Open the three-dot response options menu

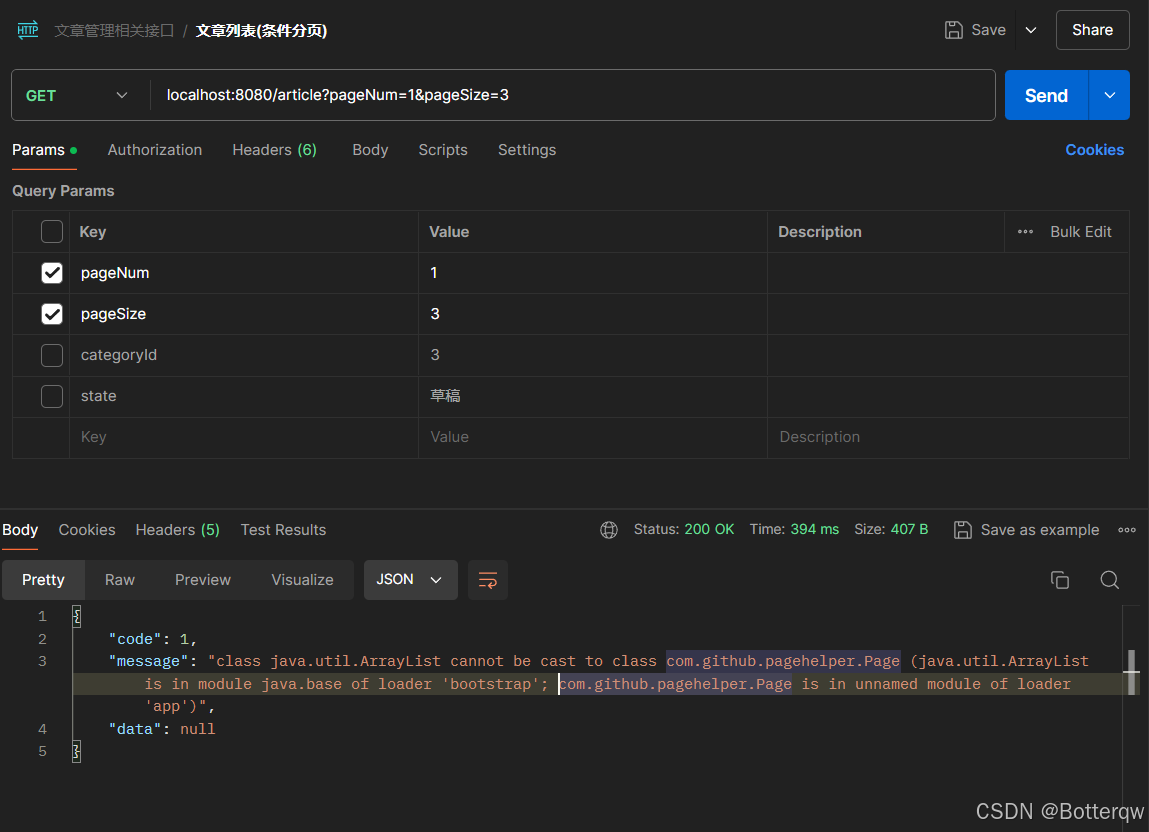[x=1127, y=530]
